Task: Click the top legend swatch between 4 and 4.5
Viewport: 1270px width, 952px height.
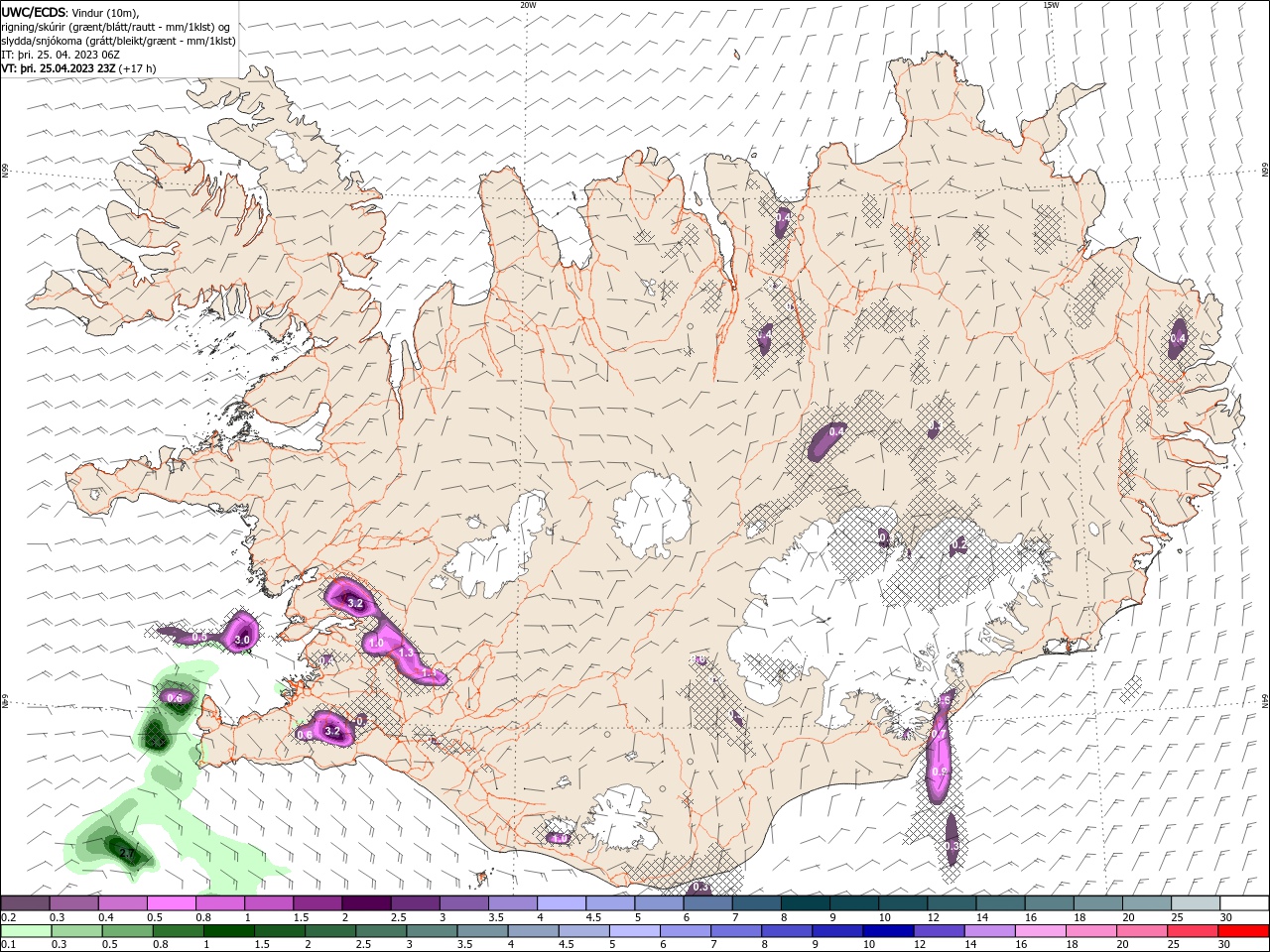Action: [561, 902]
